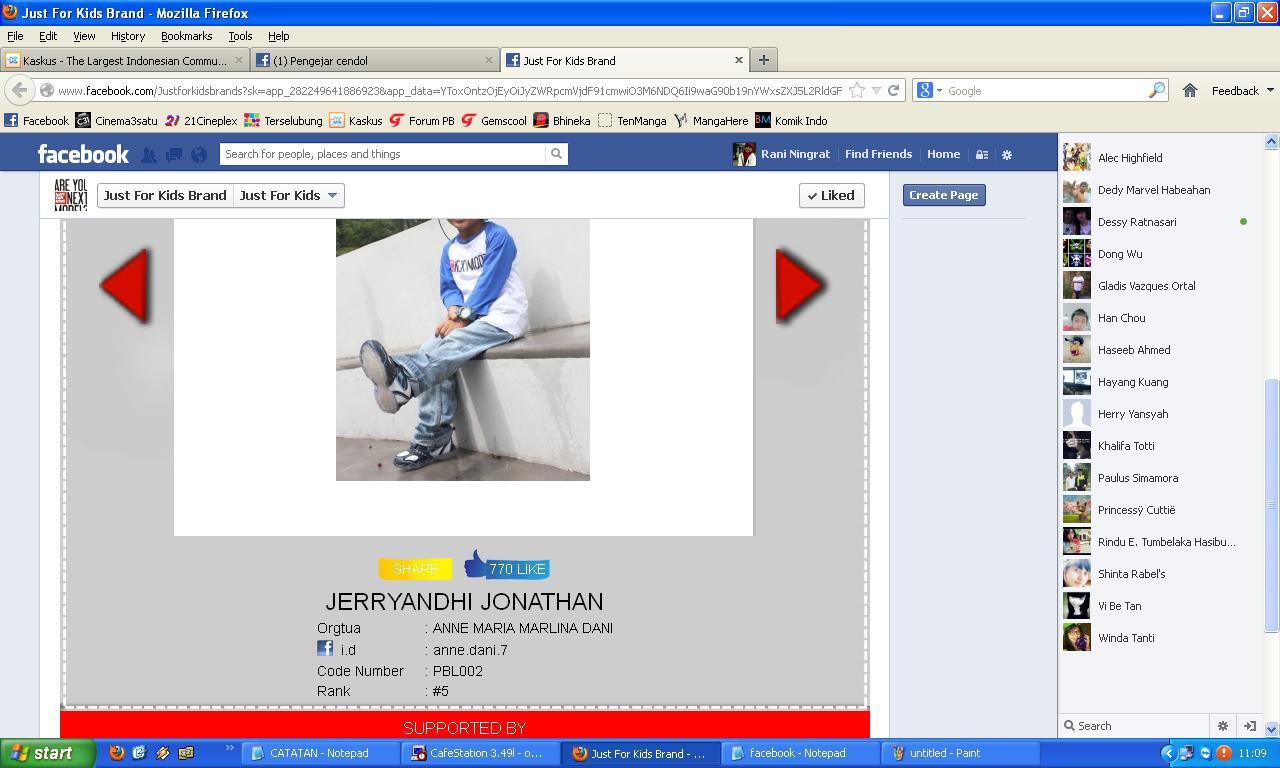Click the red previous arrow

click(x=124, y=286)
